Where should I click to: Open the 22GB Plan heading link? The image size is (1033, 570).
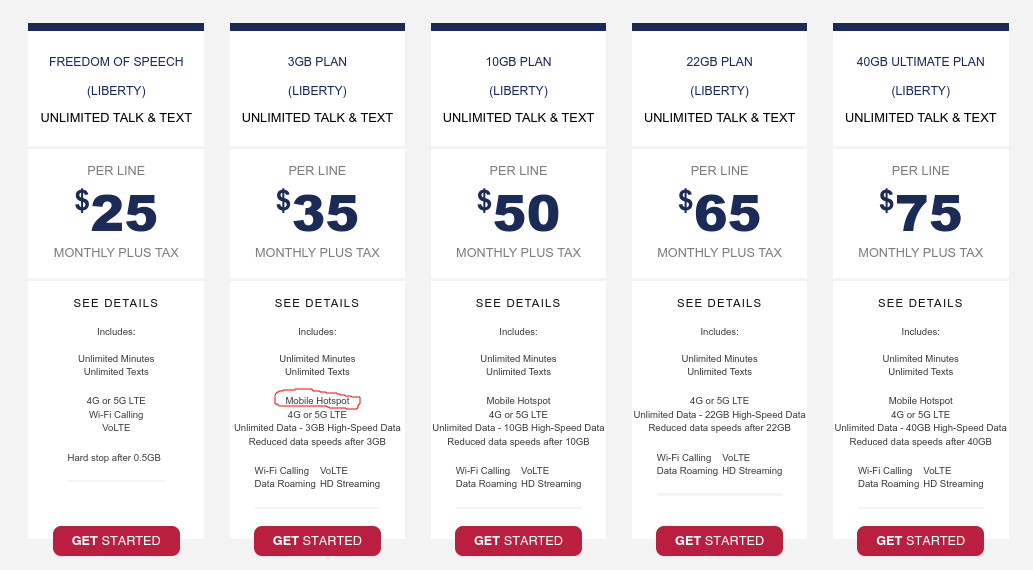pyautogui.click(x=719, y=62)
